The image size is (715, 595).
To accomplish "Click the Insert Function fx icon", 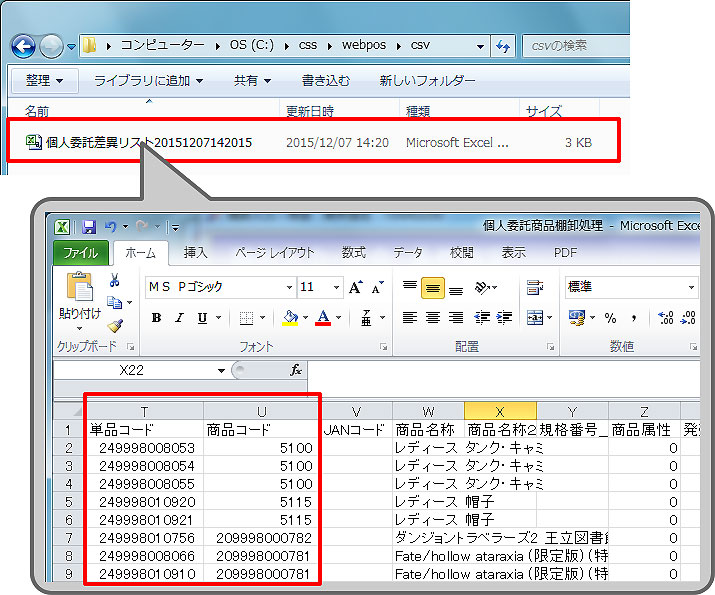I will click(x=296, y=370).
